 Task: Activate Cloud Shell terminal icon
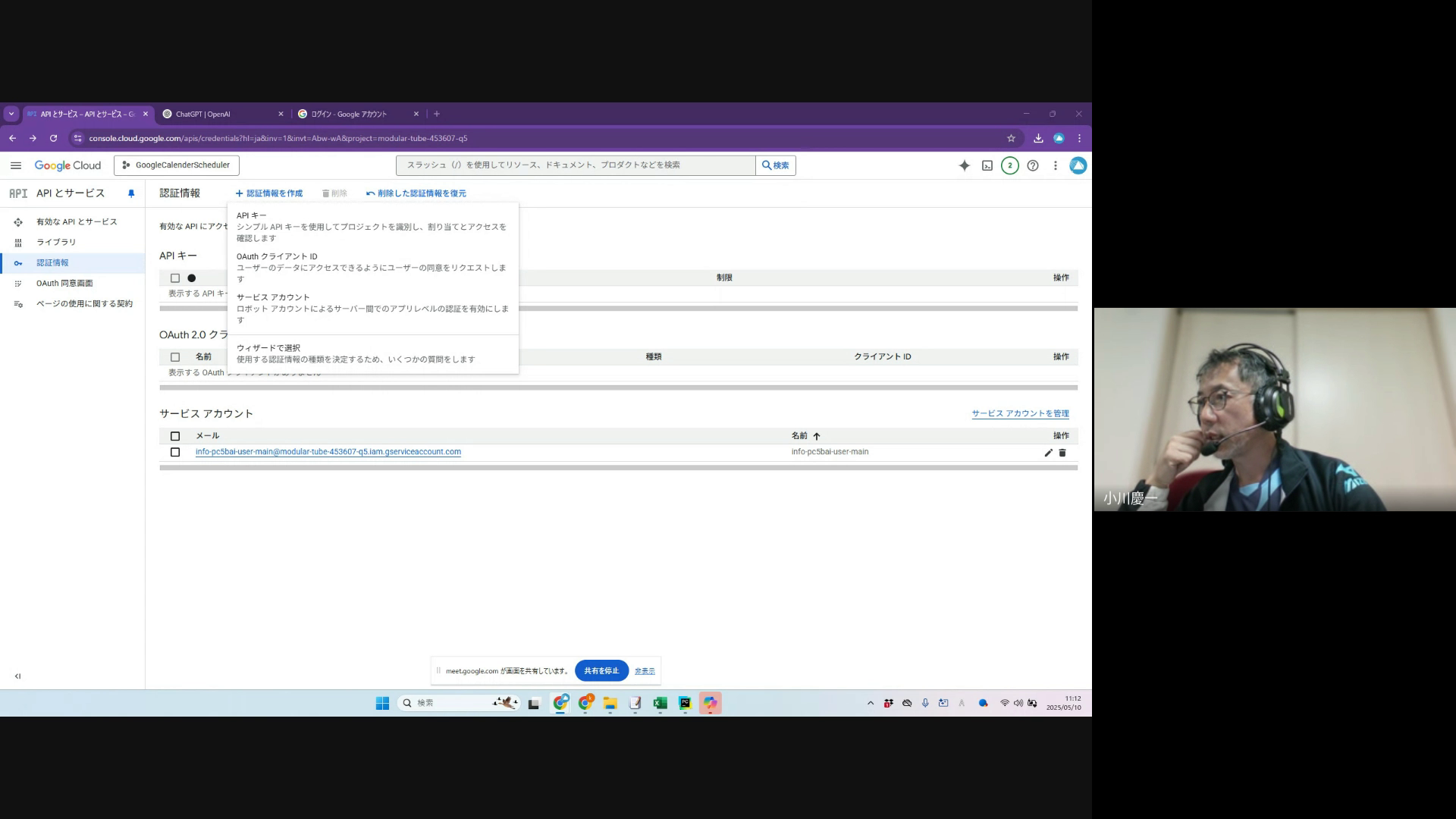pos(987,165)
